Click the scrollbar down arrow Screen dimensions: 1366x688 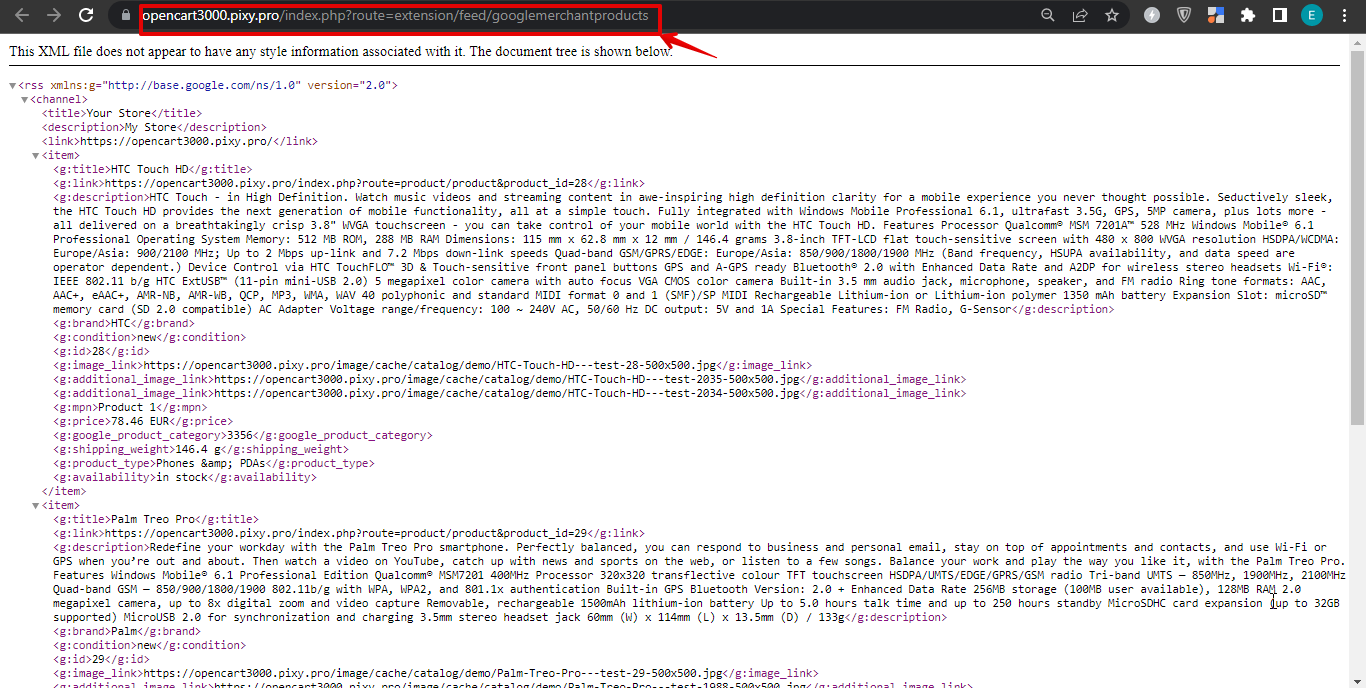click(x=1357, y=680)
